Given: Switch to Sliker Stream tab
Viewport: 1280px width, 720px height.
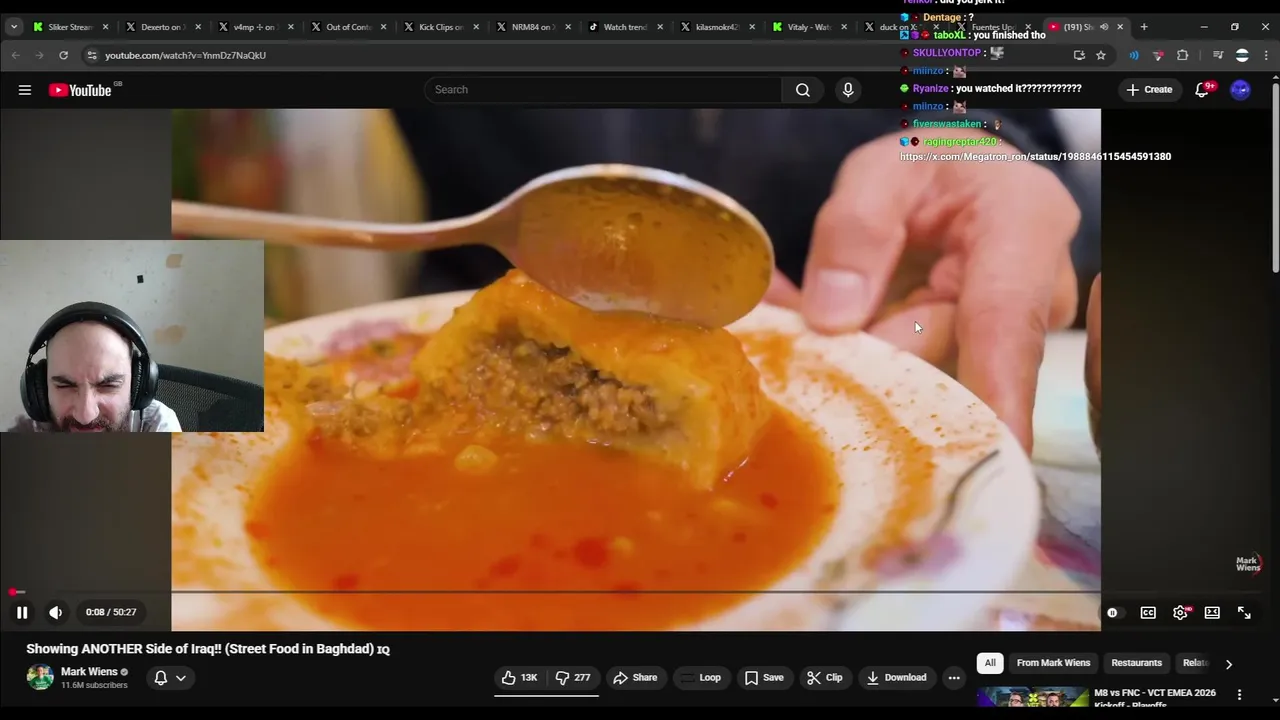Looking at the screenshot, I should coord(69,27).
